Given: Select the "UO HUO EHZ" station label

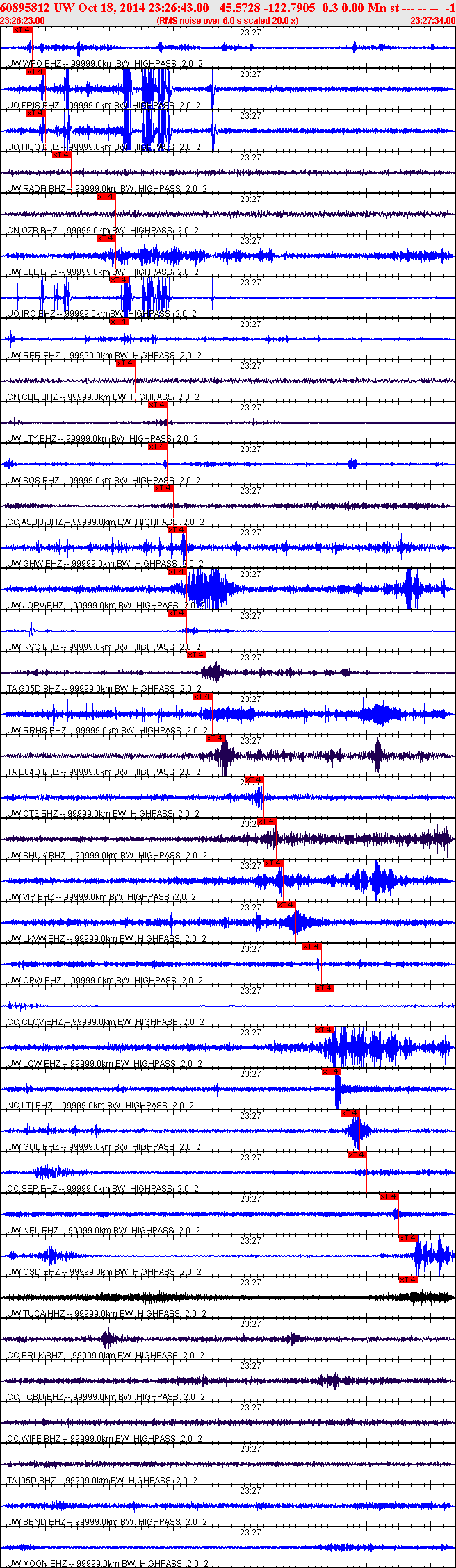Looking at the screenshot, I should click(33, 147).
